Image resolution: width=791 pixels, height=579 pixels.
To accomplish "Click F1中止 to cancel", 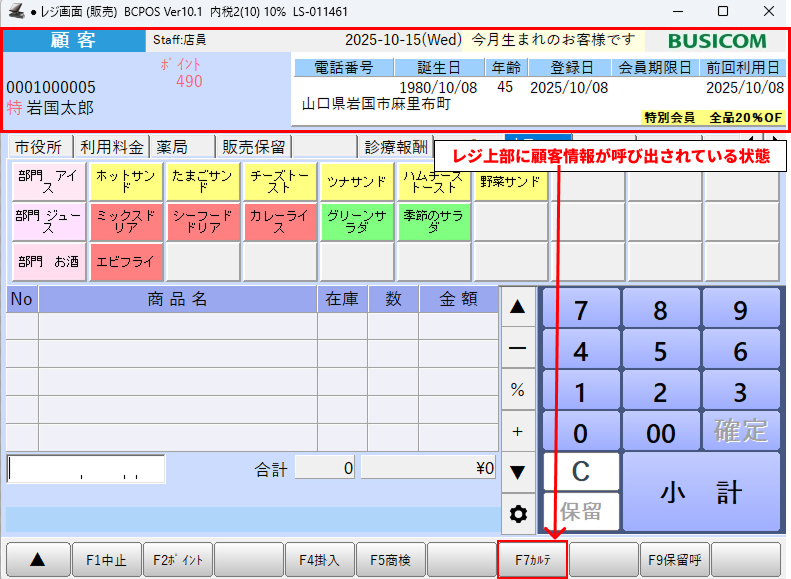I will (106, 560).
